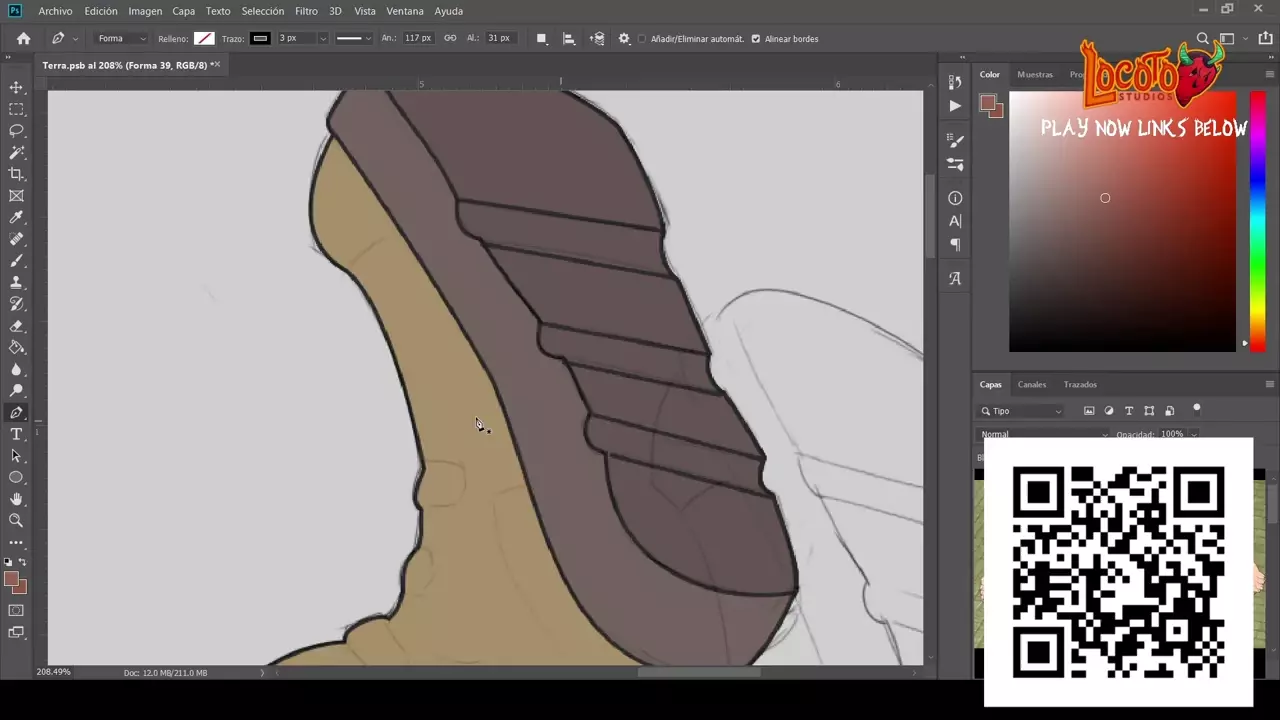1280x720 pixels.
Task: Uncheck the Alinear bordes checkbox
Action: 755,39
